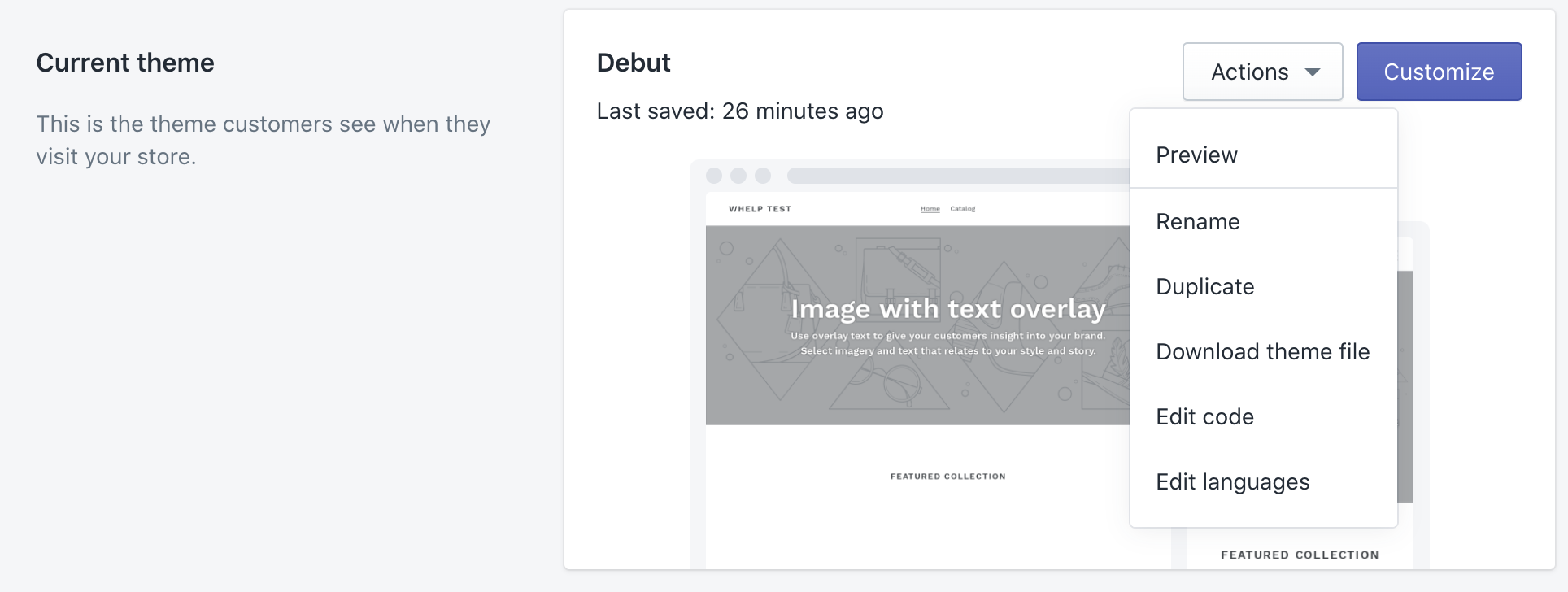Click Download theme file option
The image size is (1568, 592).
(x=1263, y=351)
